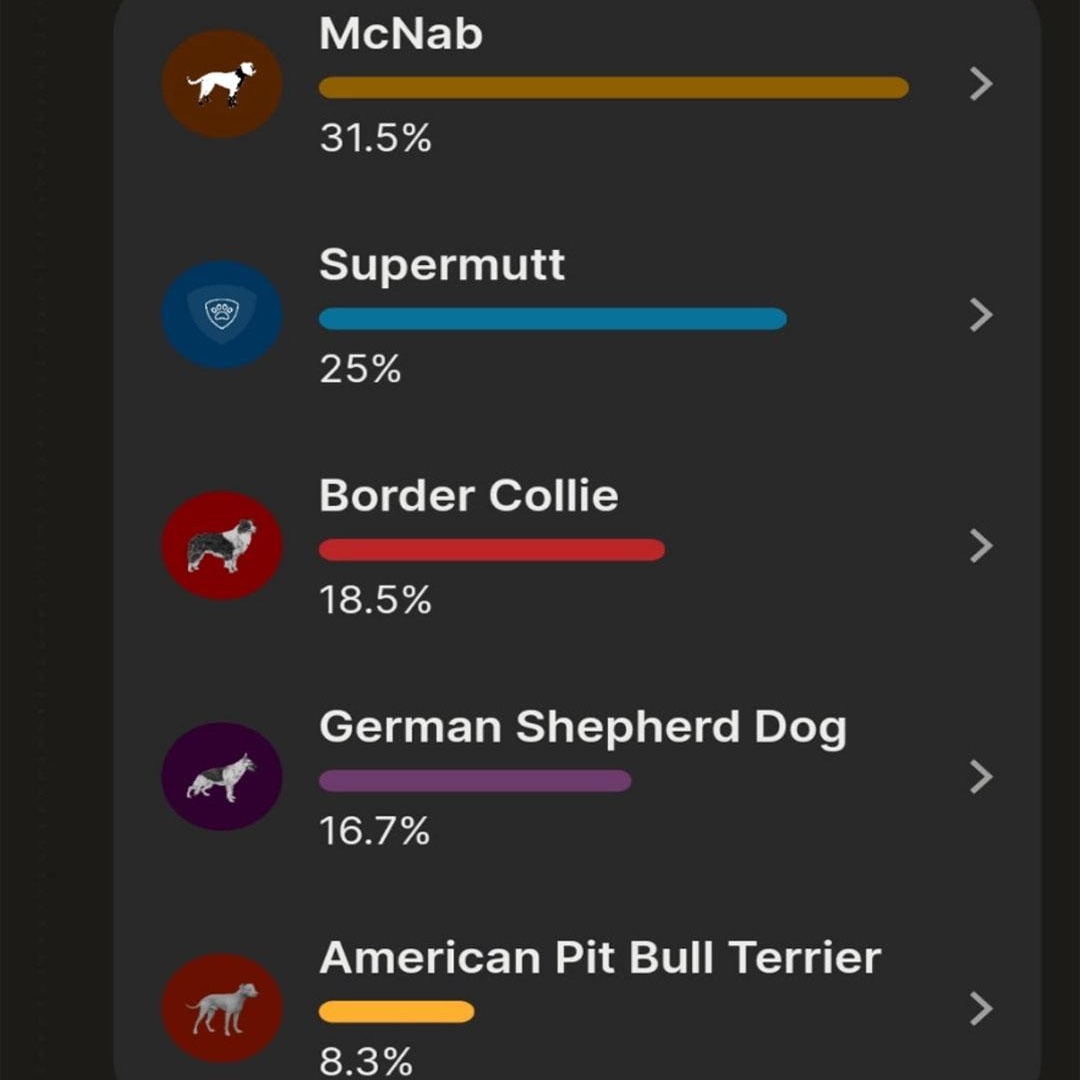Tap the American Pit Bull Terrier label
This screenshot has width=1080, height=1080.
click(601, 957)
